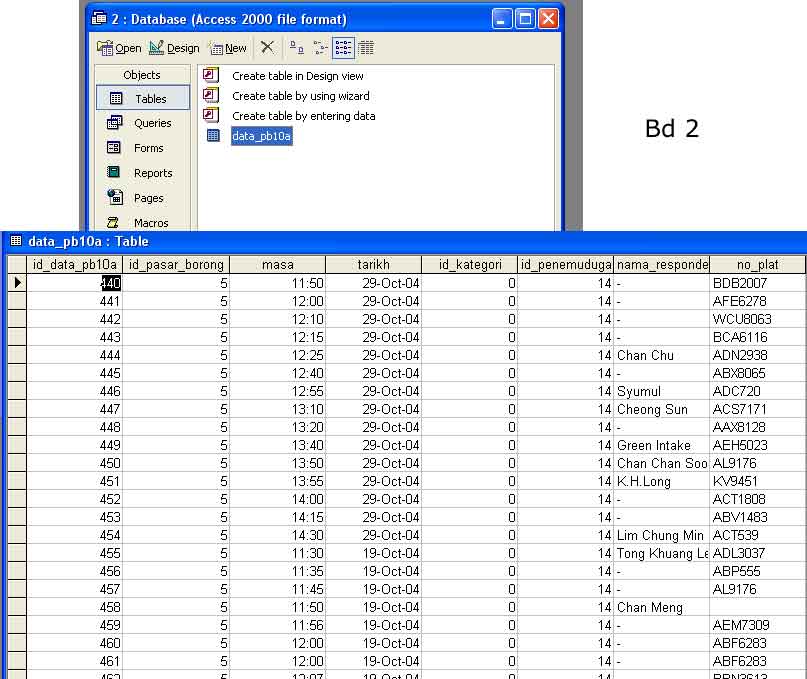Select the id_data_pb10a column header

[75, 265]
